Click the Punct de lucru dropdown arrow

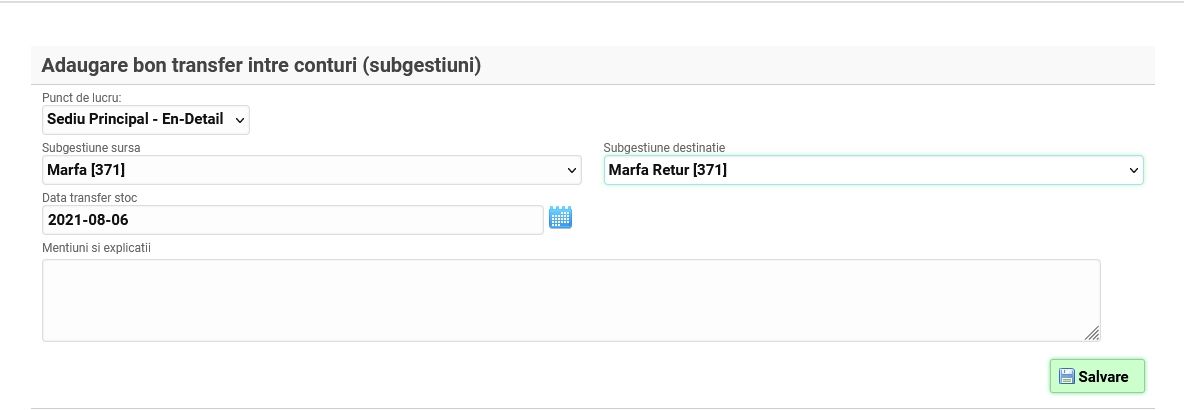click(x=239, y=120)
